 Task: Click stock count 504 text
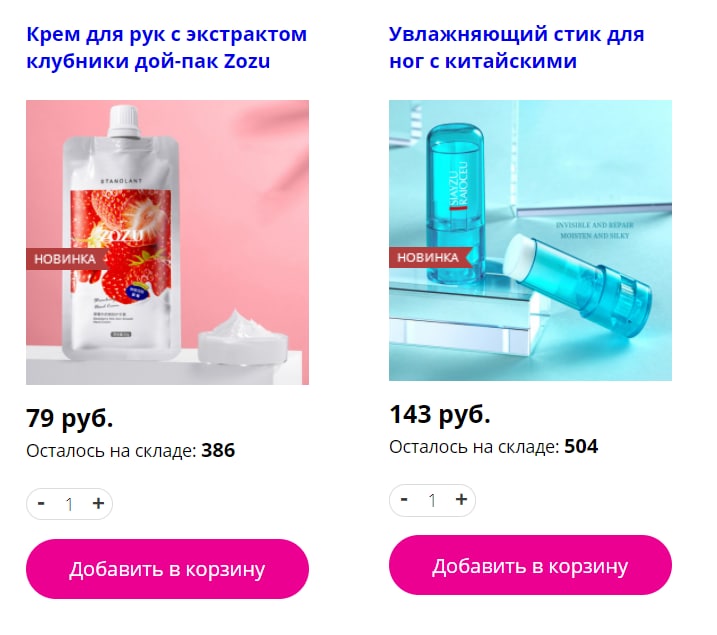pos(581,447)
